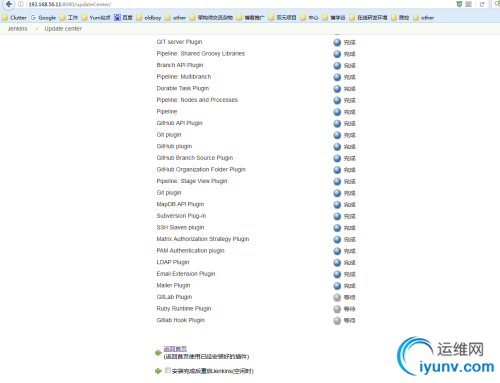Select the Mailer Plugin name
The image size is (500, 383).
pos(173,285)
